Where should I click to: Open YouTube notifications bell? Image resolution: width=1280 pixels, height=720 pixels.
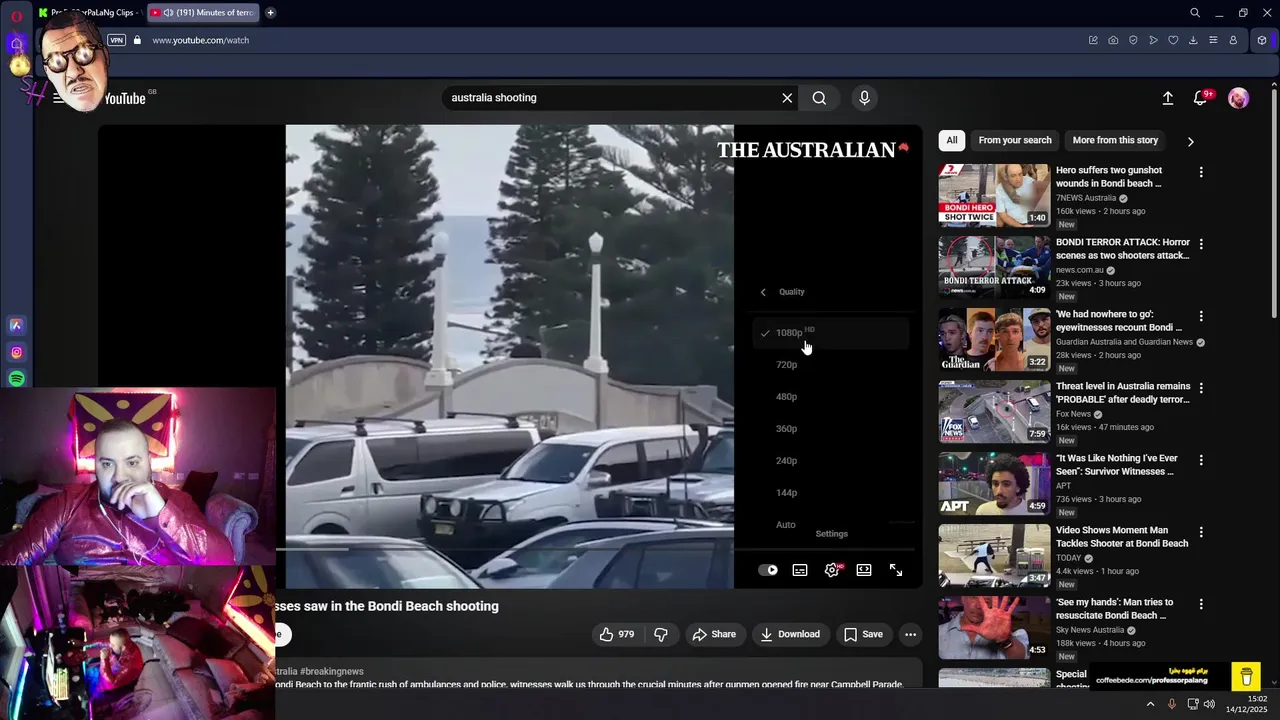pyautogui.click(x=1201, y=98)
